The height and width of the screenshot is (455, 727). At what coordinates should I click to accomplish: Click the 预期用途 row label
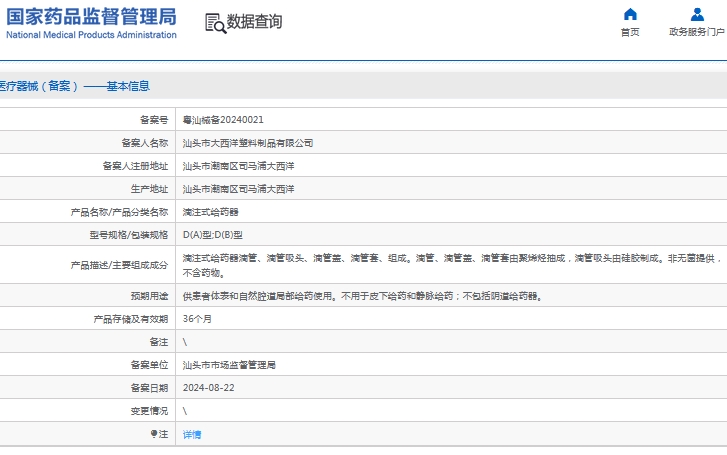149,296
